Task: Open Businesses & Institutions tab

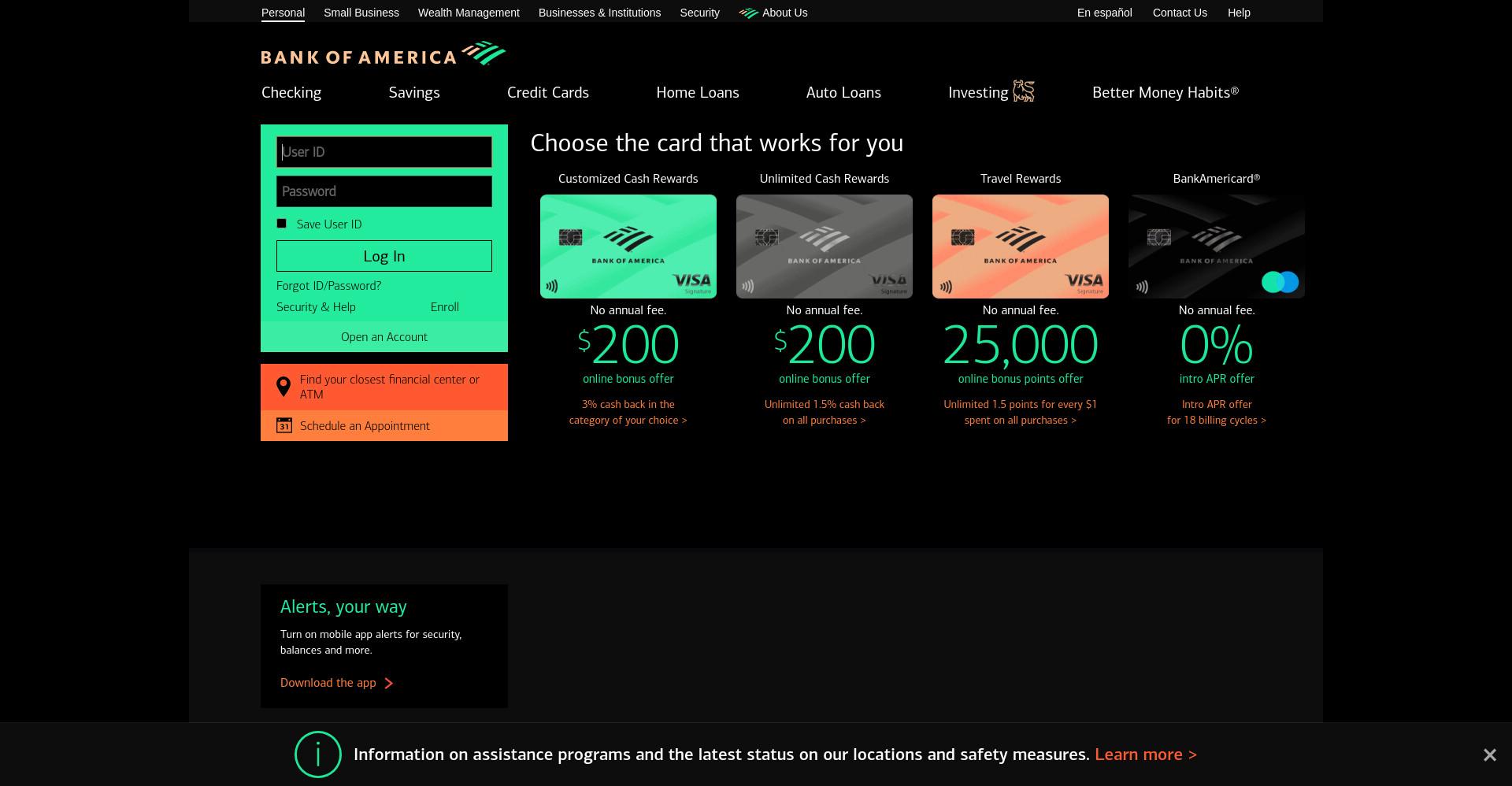Action: pos(599,13)
